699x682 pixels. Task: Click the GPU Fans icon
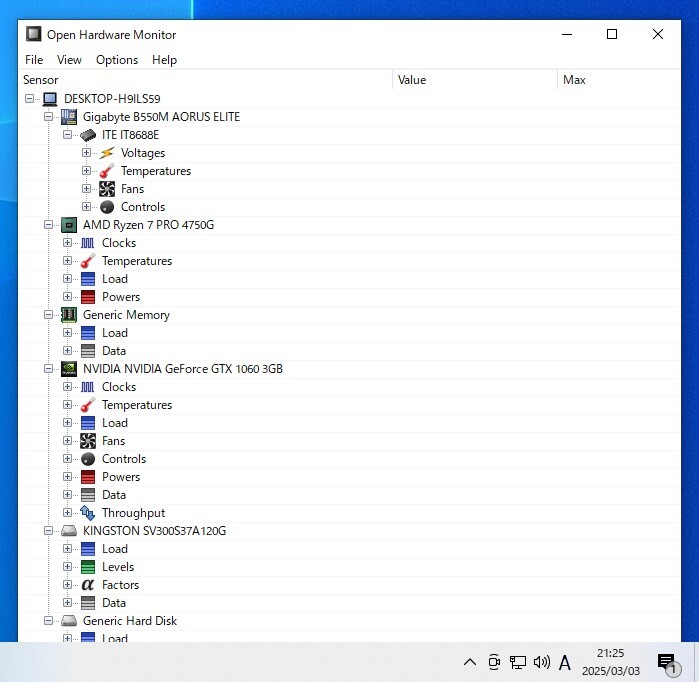88,441
